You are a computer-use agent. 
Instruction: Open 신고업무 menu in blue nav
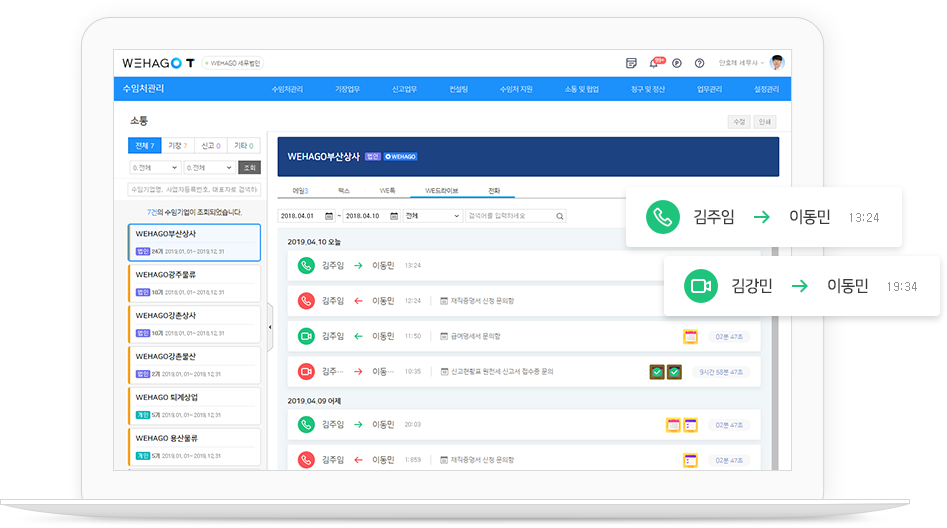click(x=404, y=89)
